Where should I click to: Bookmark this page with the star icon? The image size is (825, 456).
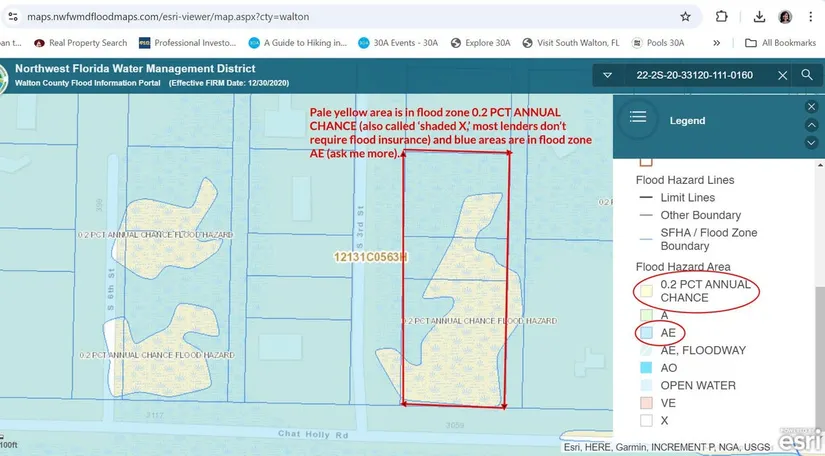[685, 17]
